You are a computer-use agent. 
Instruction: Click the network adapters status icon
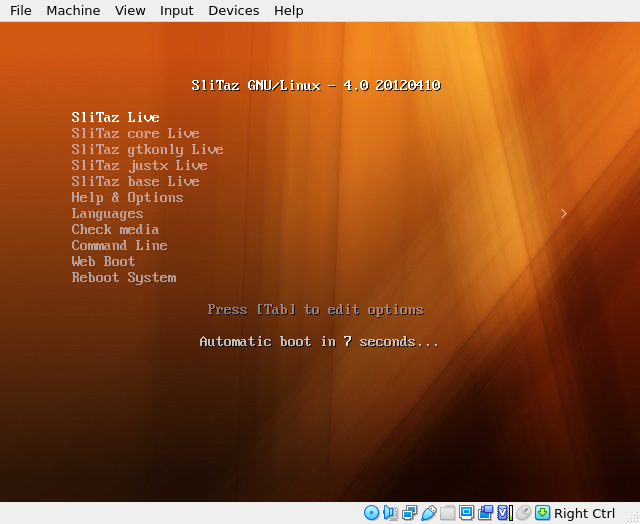point(409,513)
